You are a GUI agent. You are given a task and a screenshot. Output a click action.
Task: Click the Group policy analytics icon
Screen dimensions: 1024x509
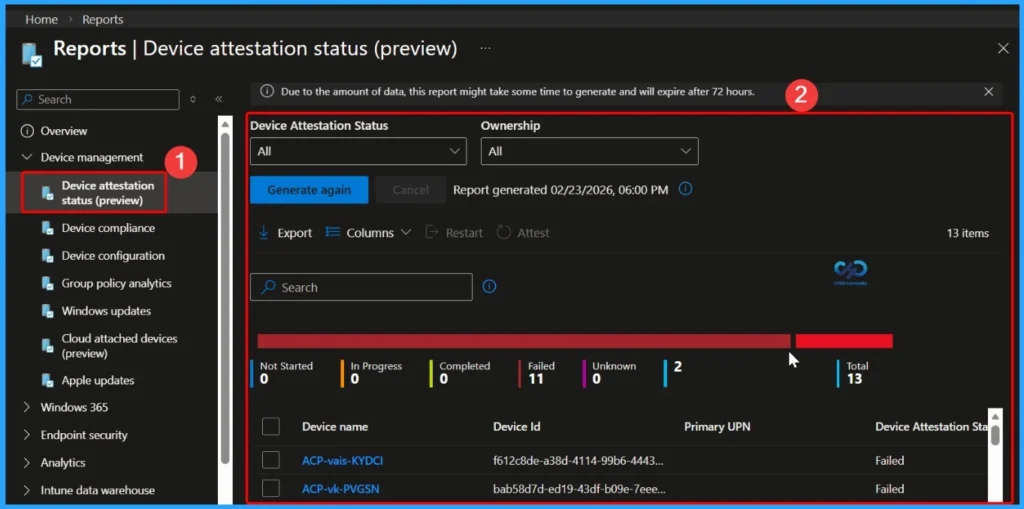point(47,284)
